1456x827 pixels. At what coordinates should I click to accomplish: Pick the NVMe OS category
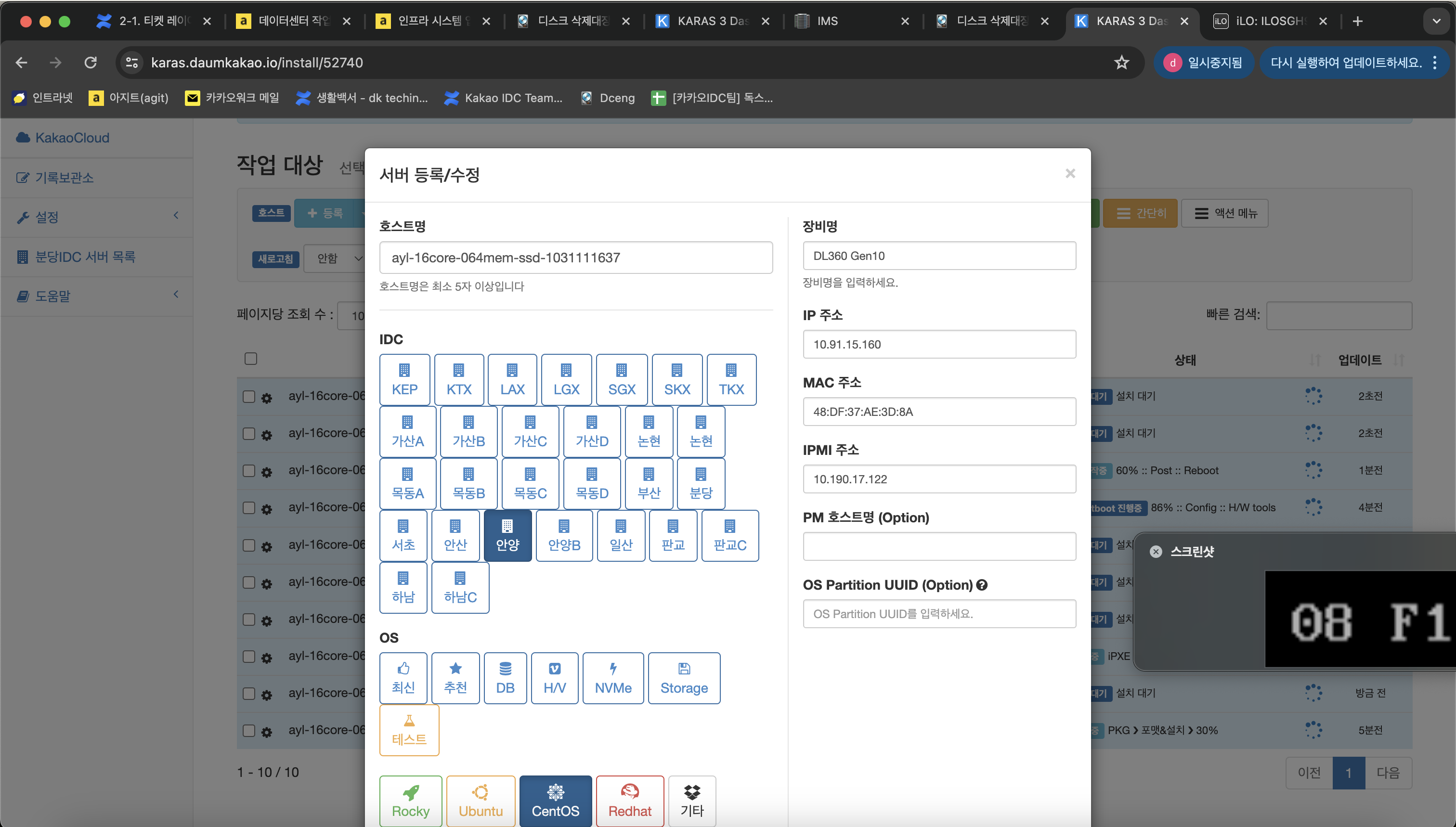click(x=613, y=678)
